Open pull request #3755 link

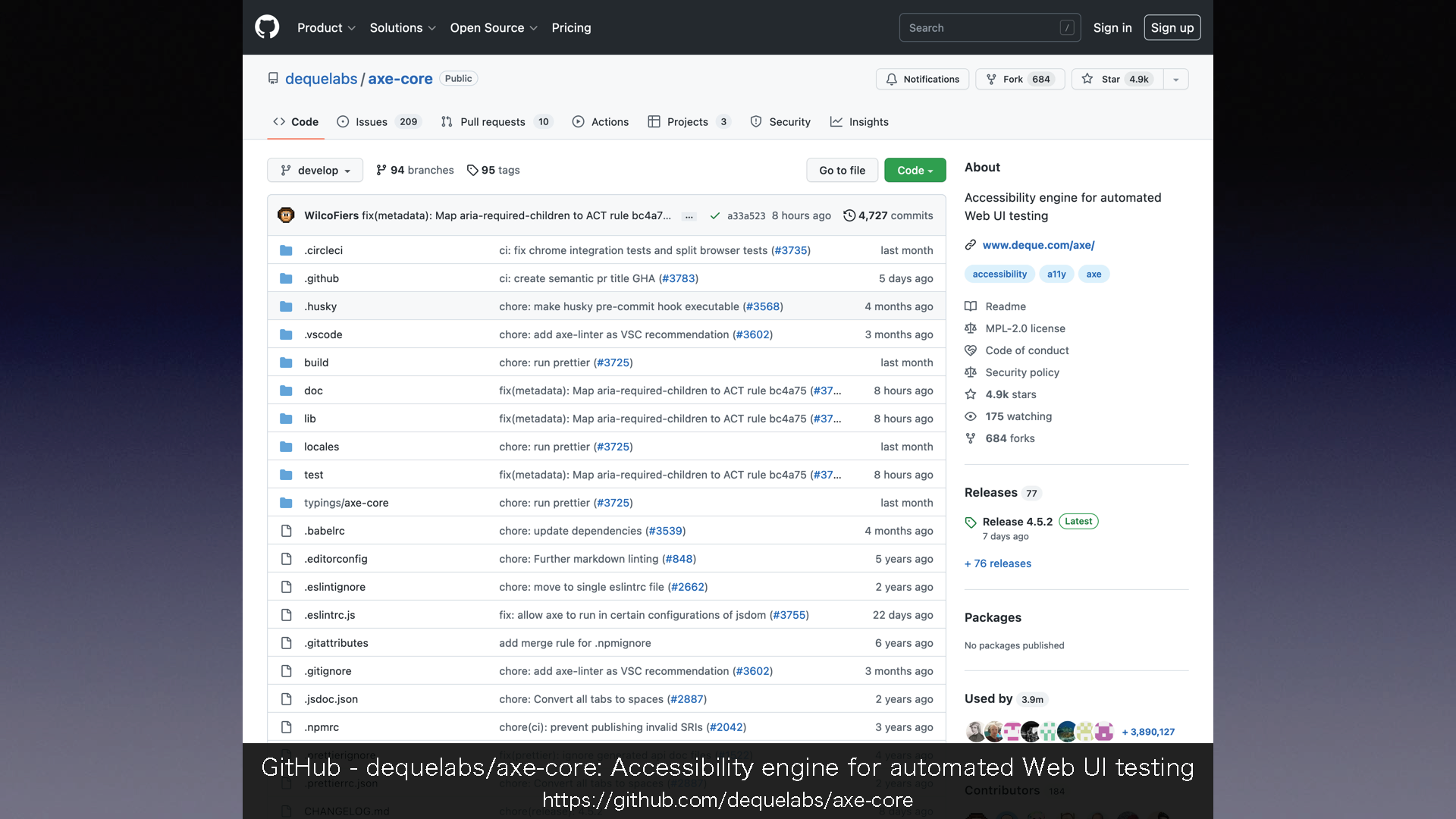789,615
